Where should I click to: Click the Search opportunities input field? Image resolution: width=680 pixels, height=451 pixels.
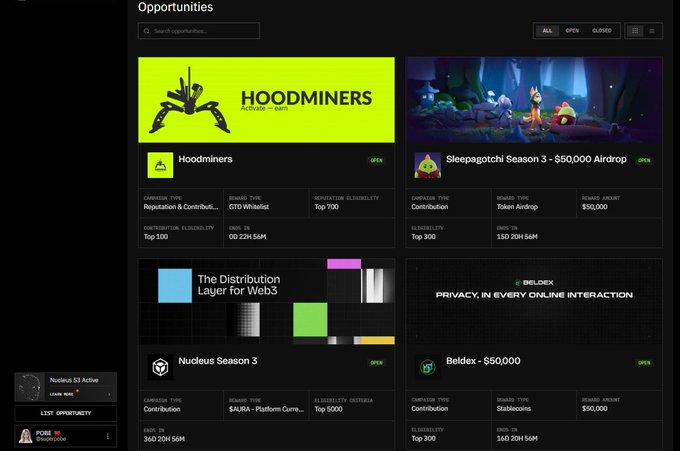point(199,31)
